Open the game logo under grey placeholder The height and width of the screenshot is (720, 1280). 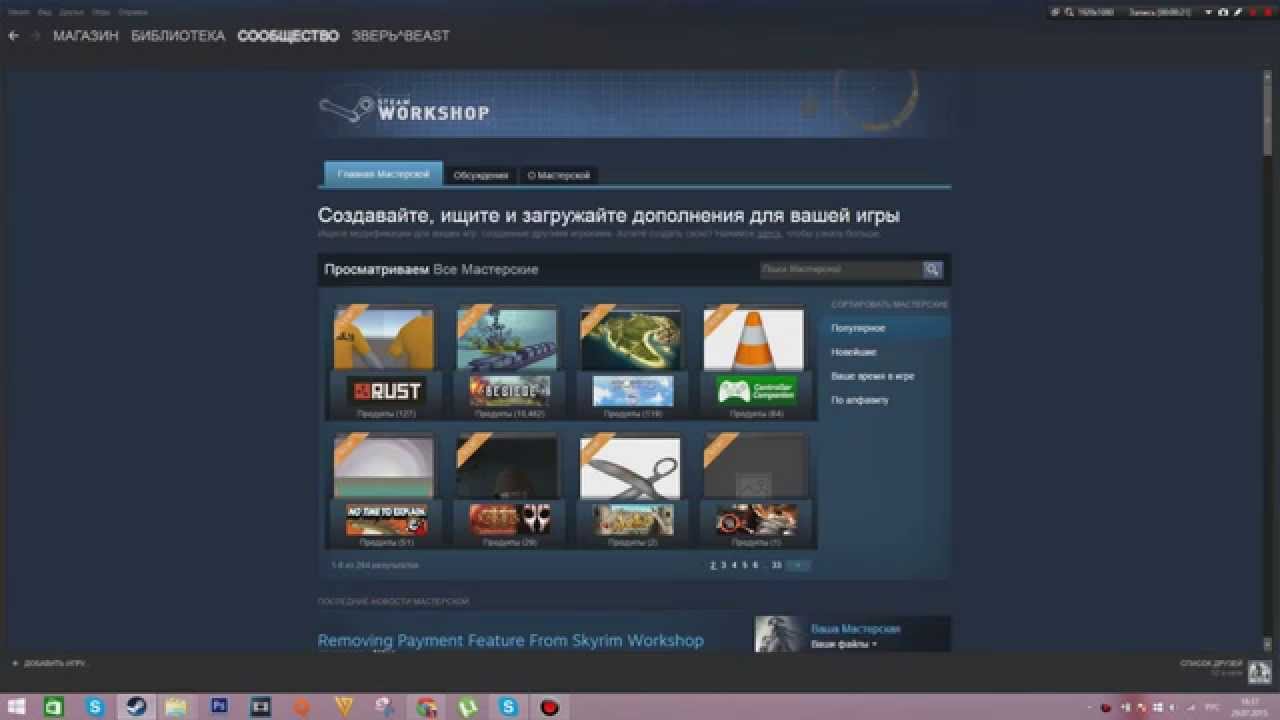757,519
